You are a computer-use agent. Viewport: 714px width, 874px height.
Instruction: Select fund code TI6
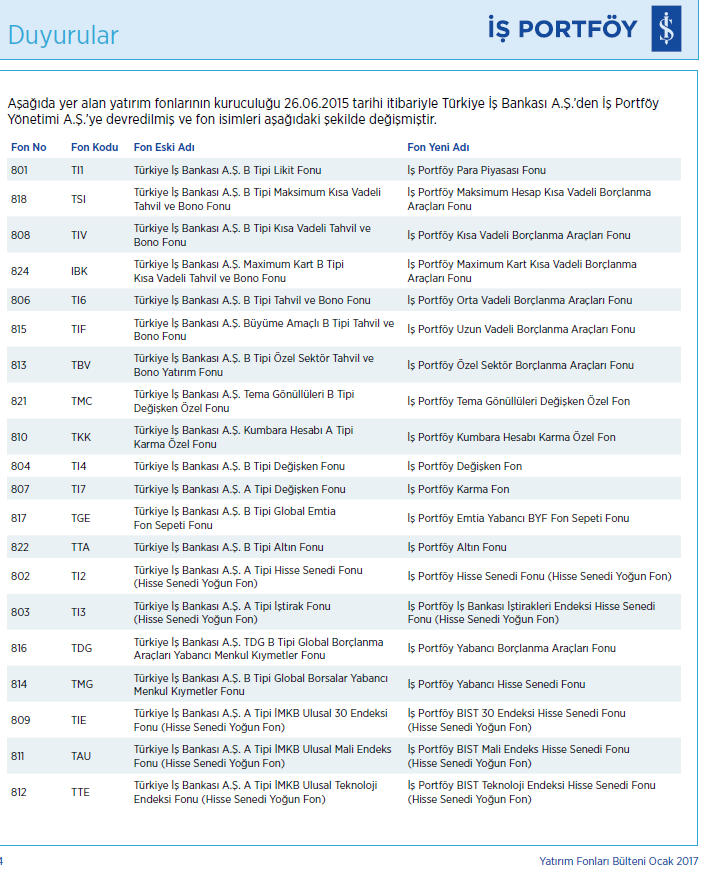pos(79,300)
